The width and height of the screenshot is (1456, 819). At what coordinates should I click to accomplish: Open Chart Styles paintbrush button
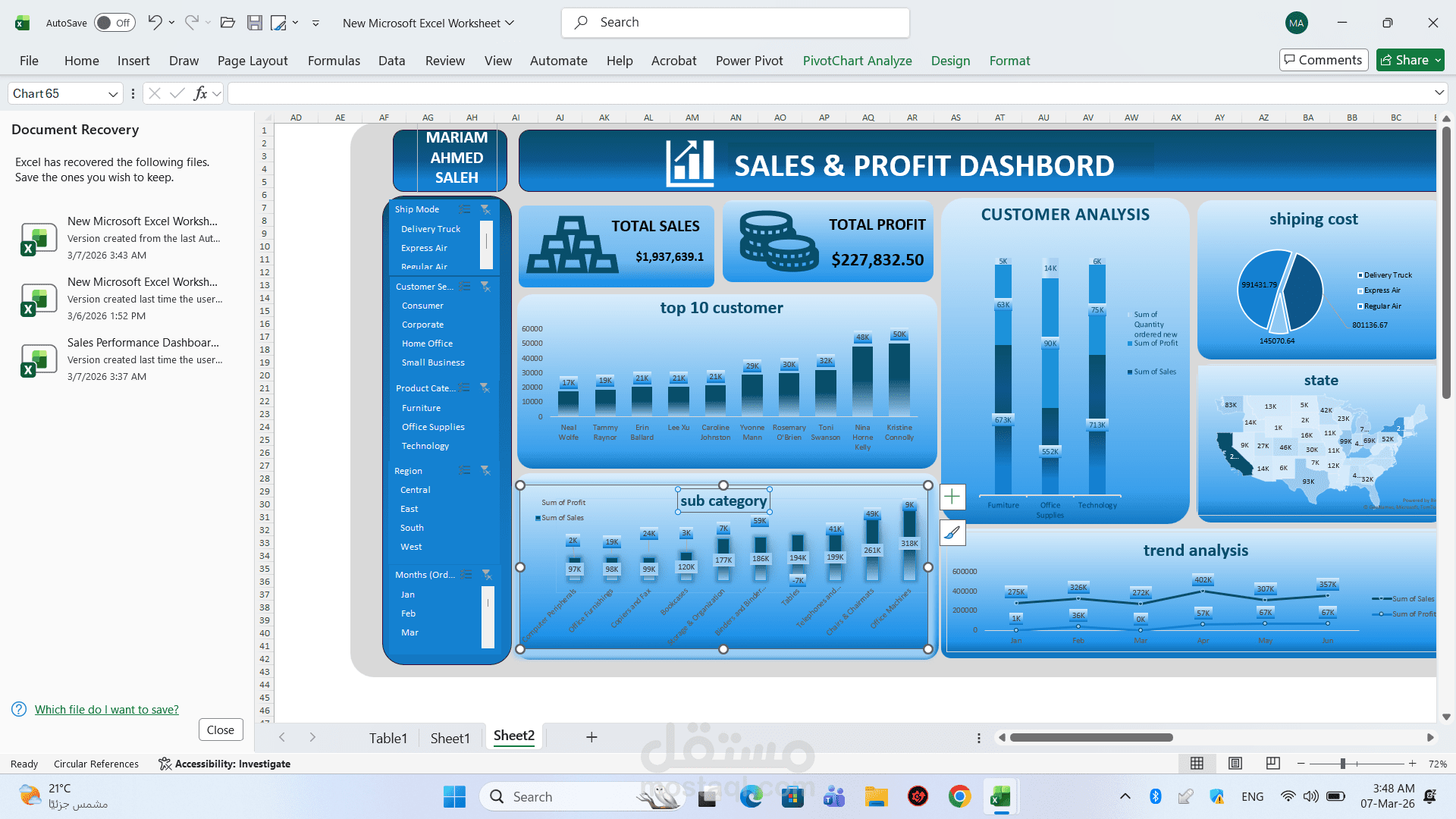pyautogui.click(x=952, y=532)
